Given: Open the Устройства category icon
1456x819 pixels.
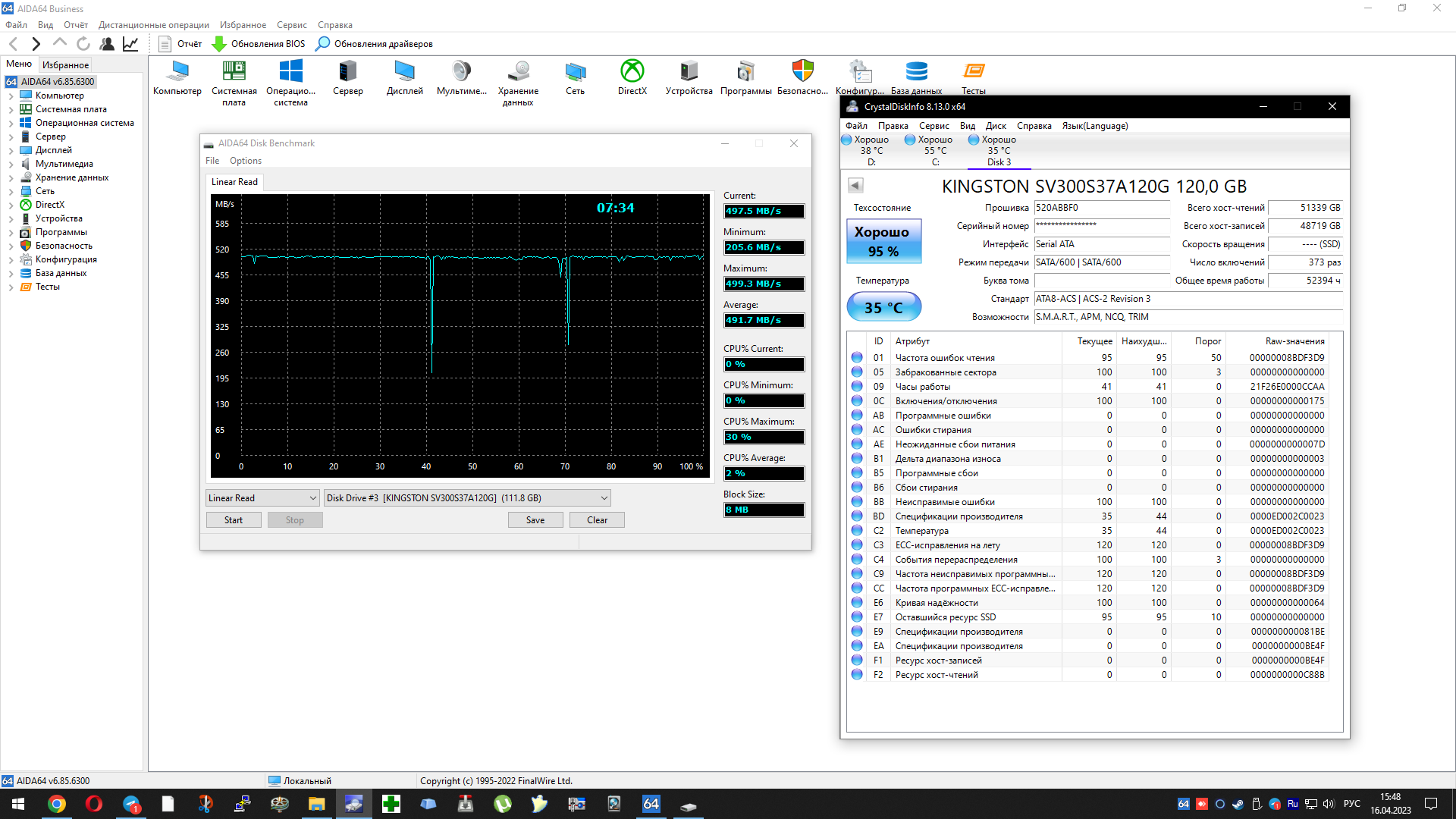Looking at the screenshot, I should [689, 77].
